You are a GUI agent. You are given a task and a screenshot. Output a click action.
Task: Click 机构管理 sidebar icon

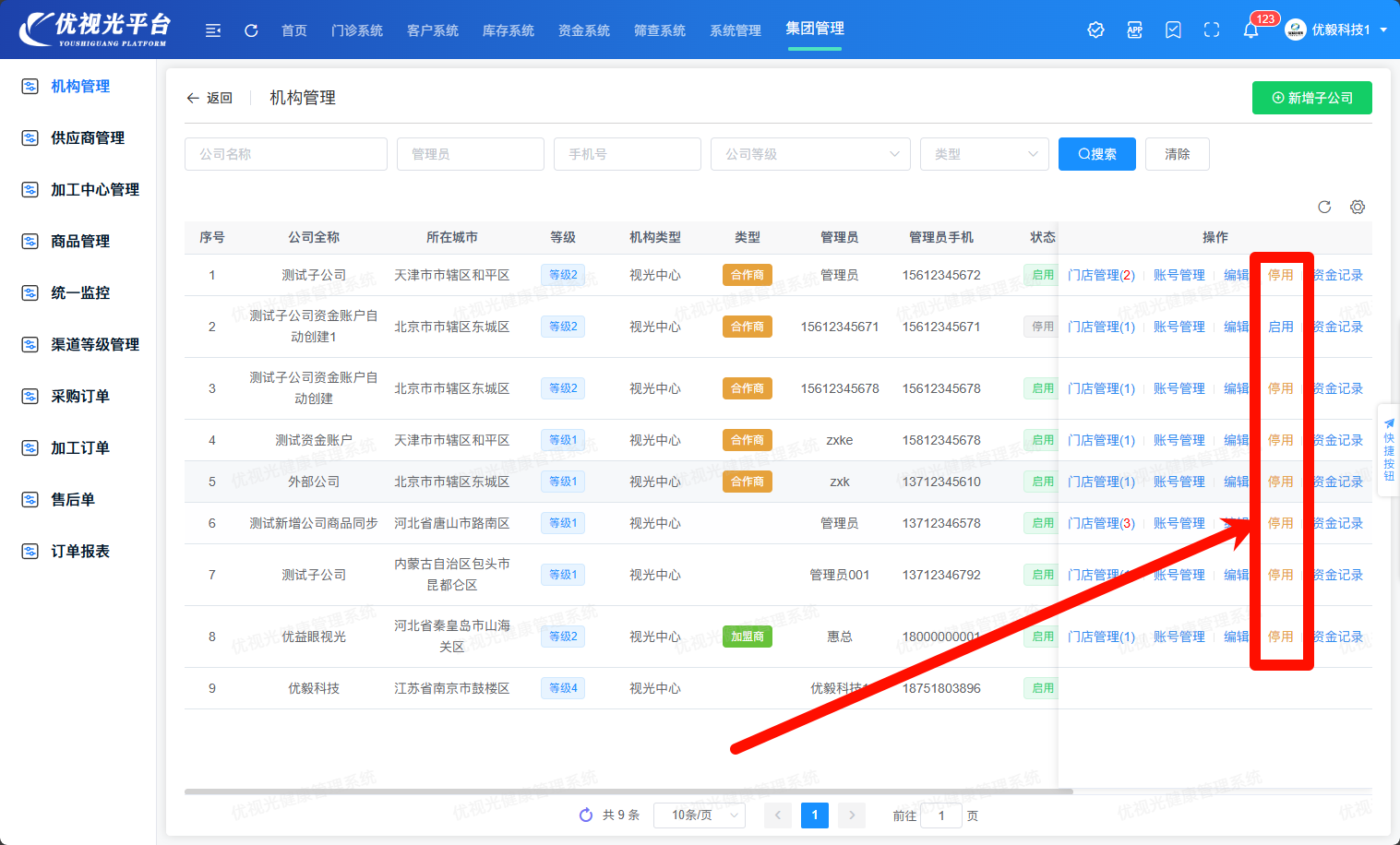click(x=30, y=86)
